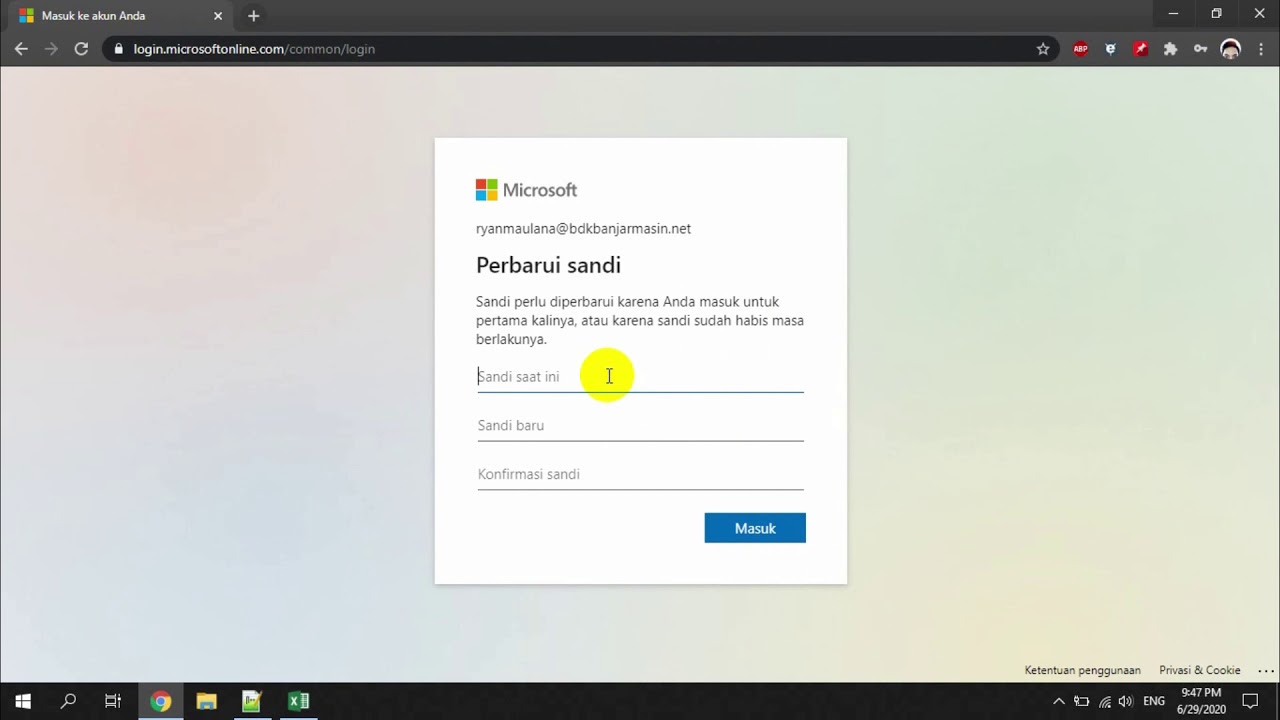The width and height of the screenshot is (1280, 720).
Task: Open Chrome's three-dot menu
Action: point(1261,48)
